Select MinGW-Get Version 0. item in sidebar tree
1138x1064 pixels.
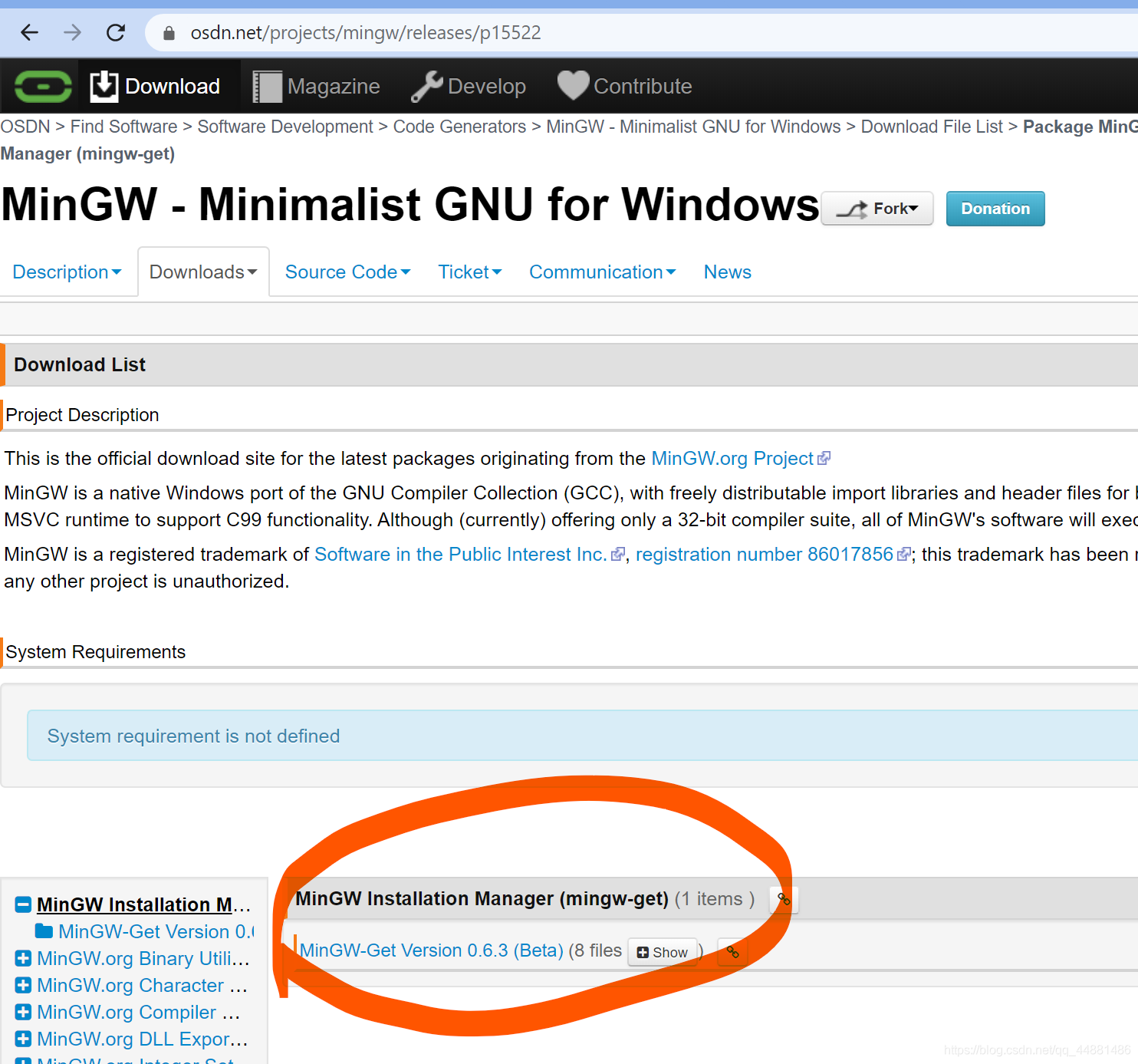point(156,931)
